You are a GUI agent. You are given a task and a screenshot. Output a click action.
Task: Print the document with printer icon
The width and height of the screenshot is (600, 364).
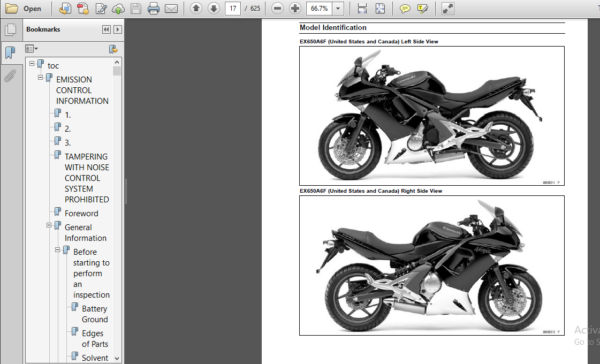pyautogui.click(x=153, y=8)
